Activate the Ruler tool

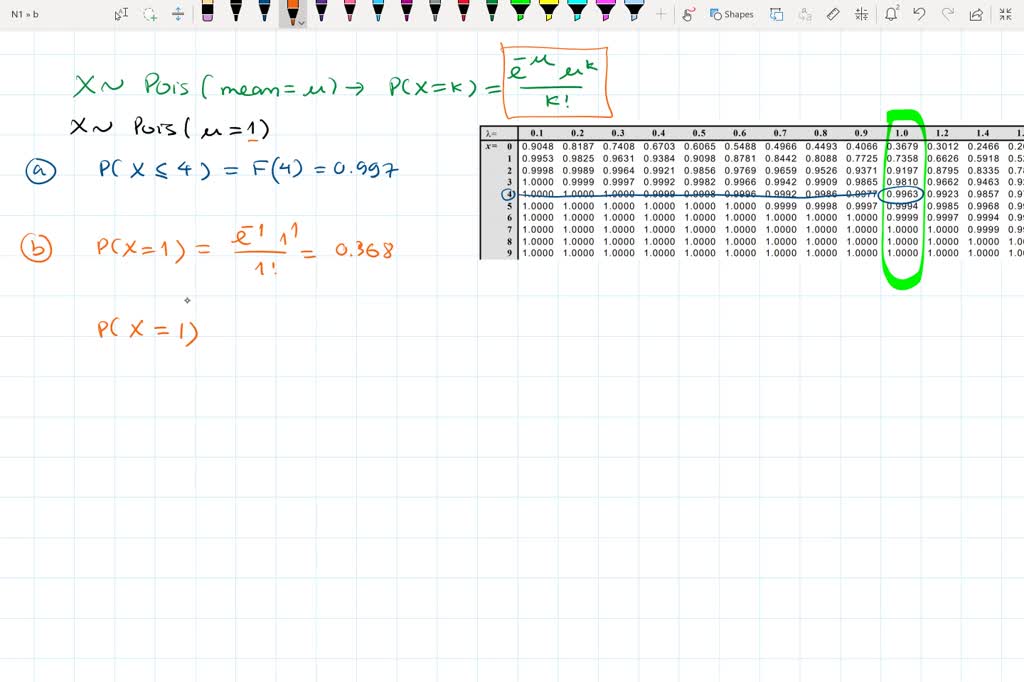coord(831,14)
